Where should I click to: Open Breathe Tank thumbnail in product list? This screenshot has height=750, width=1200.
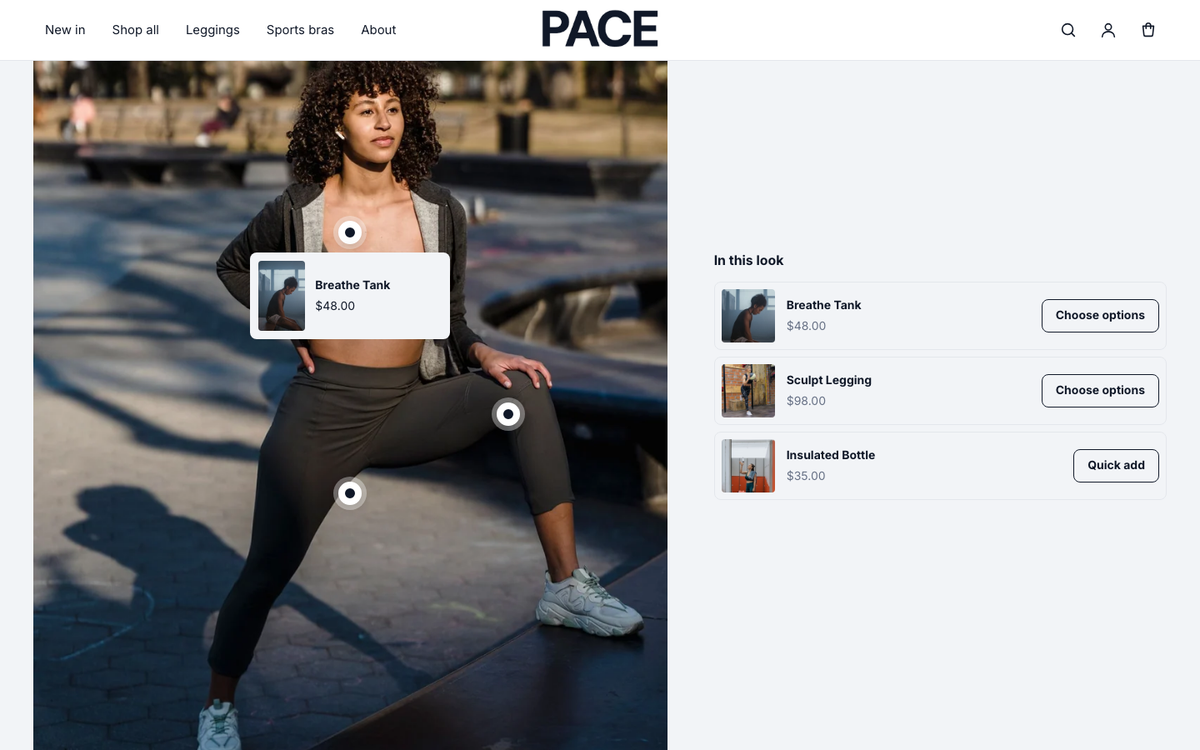pyautogui.click(x=748, y=316)
